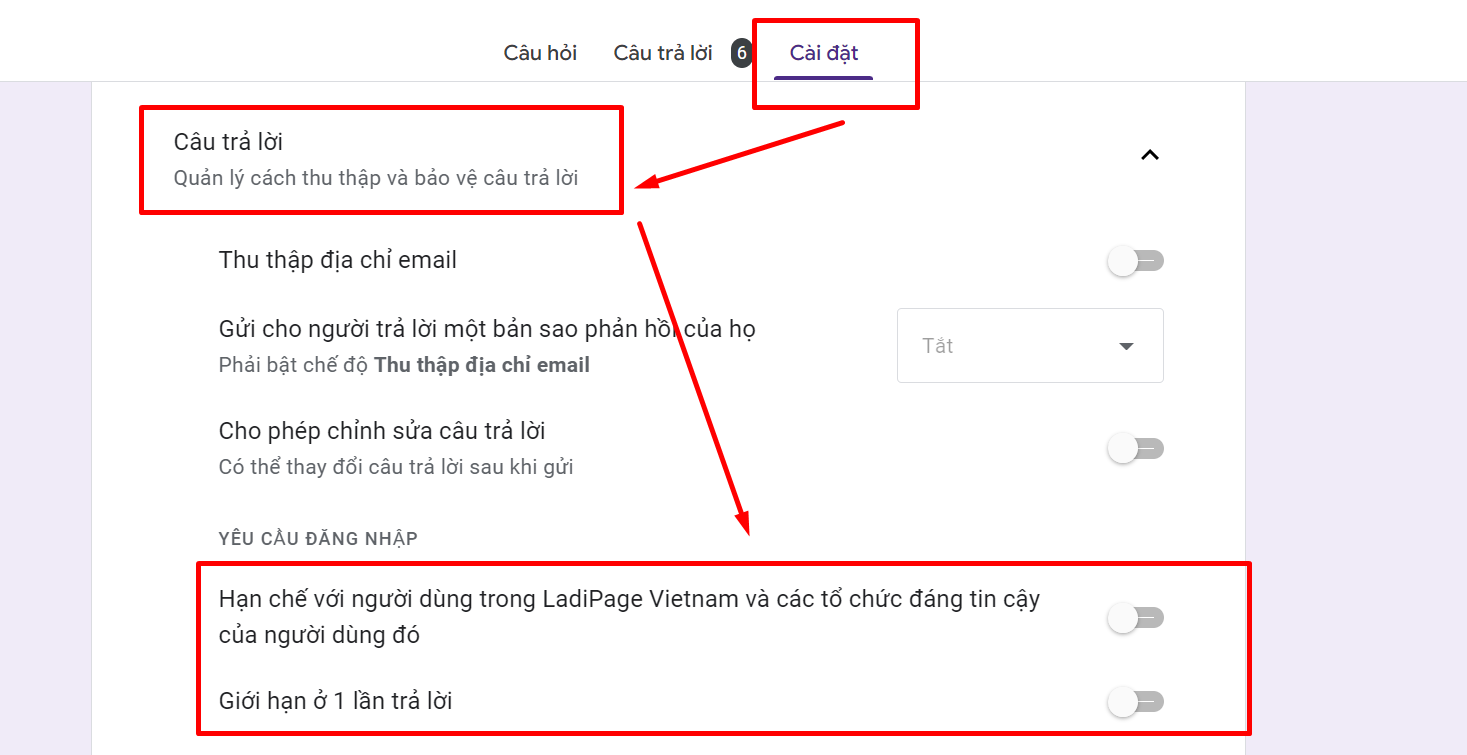Click the Câu trả lời section heading
This screenshot has height=755, width=1467.
228,142
